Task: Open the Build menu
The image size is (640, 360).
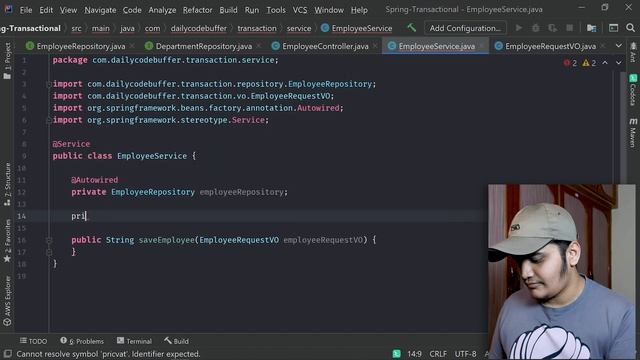Action: 228,10
